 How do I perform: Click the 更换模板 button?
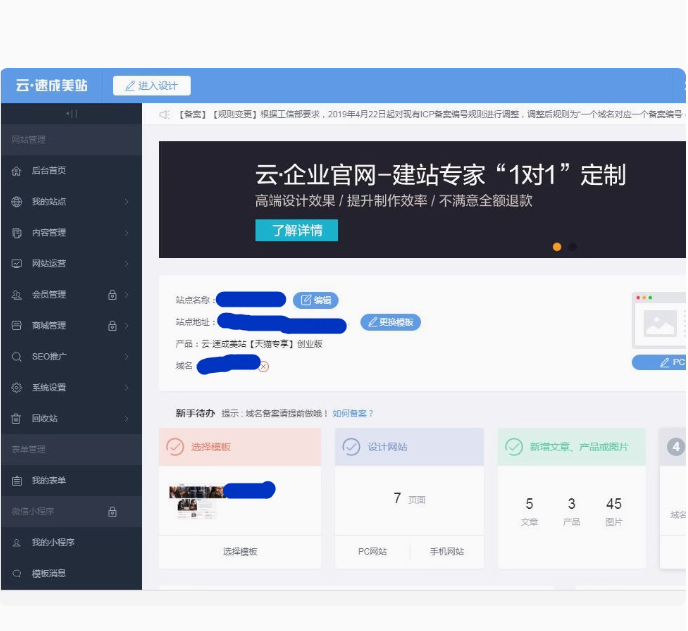[x=391, y=323]
